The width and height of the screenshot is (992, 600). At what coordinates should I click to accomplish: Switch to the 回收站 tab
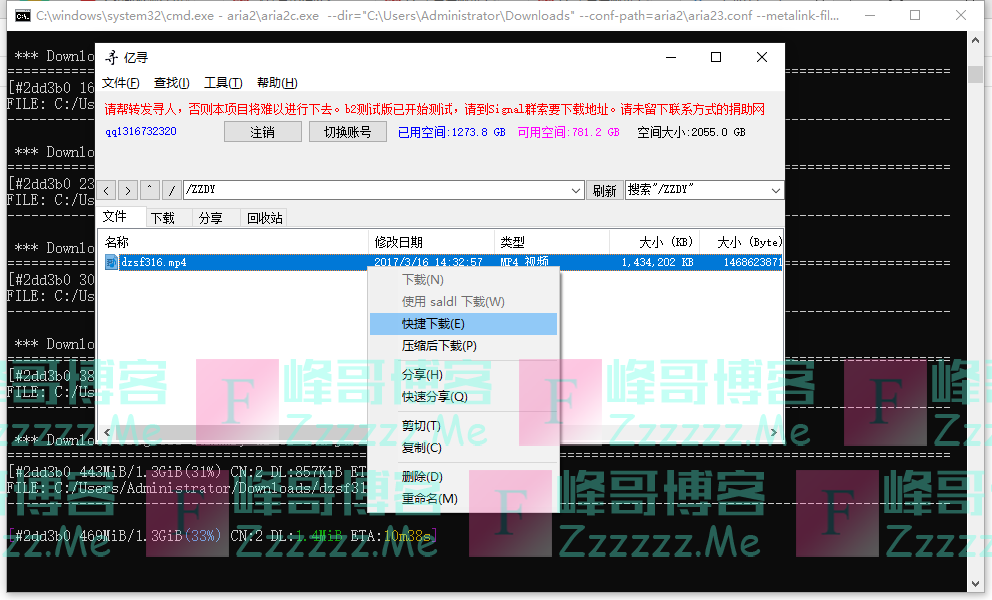[264, 217]
